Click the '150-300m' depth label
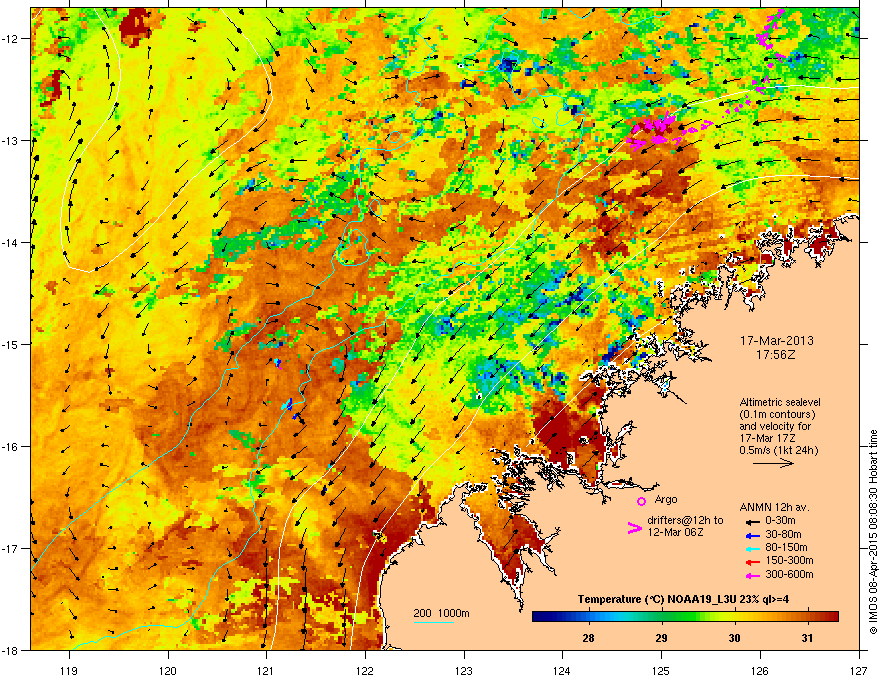880x680 pixels. point(789,560)
